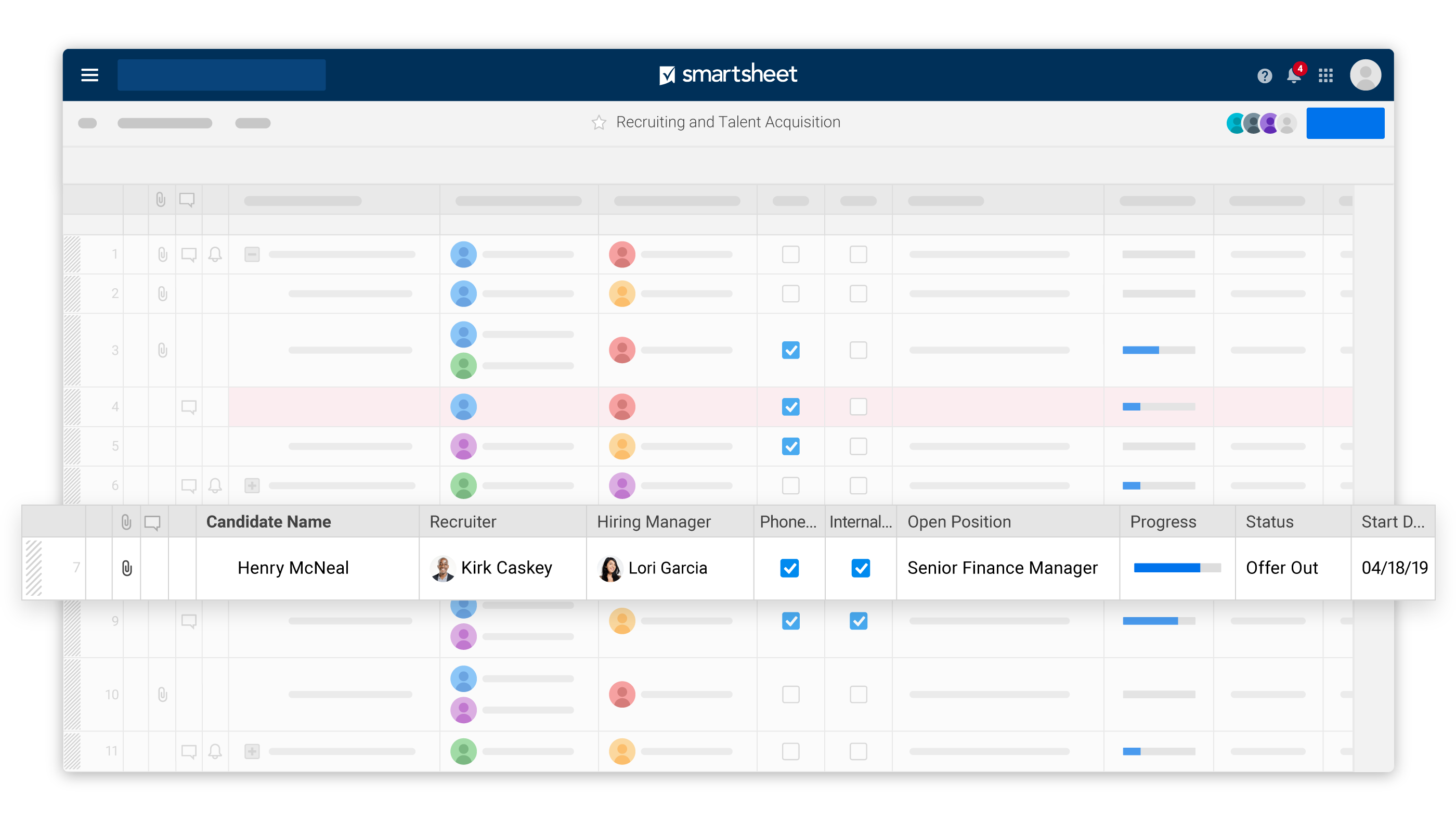Viewport: 1456px width, 820px height.
Task: Click attachment paperclip on Henry McNeal row
Action: (x=126, y=568)
